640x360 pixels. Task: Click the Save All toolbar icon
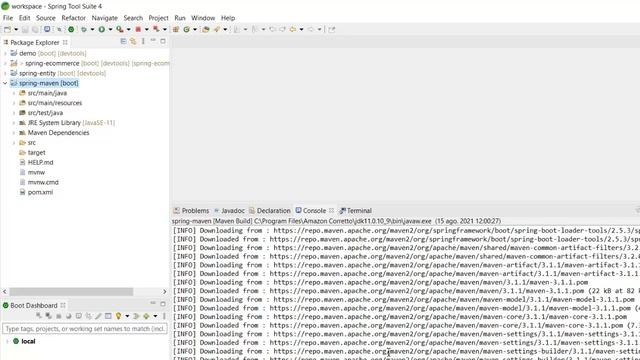(x=35, y=29)
